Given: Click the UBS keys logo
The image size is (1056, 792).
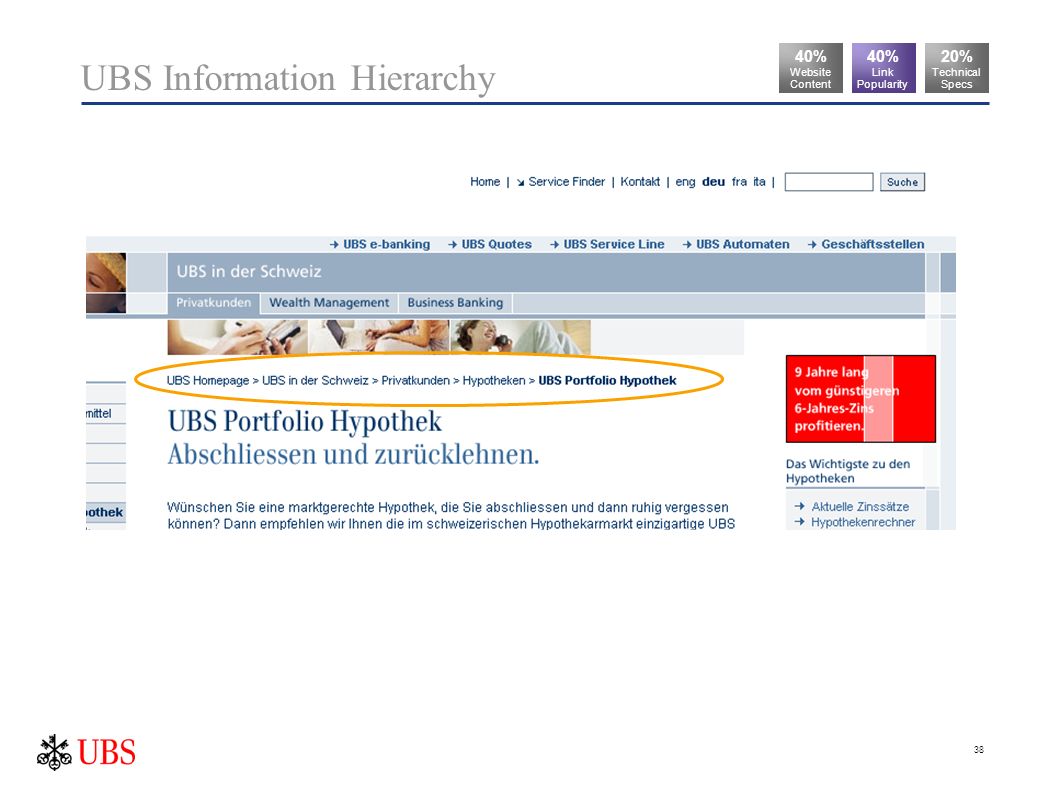Looking at the screenshot, I should [x=55, y=752].
